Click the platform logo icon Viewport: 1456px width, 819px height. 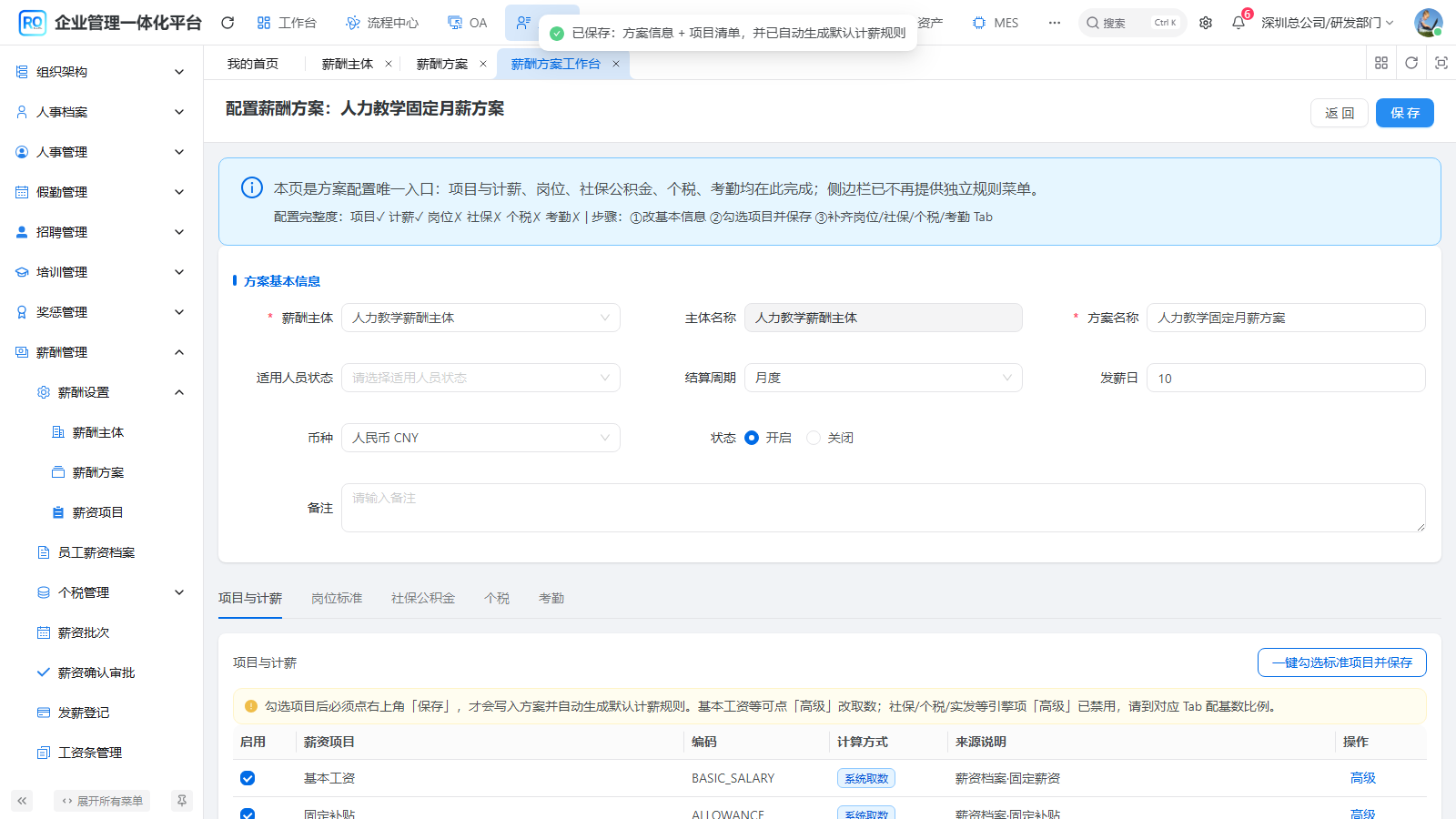32,23
